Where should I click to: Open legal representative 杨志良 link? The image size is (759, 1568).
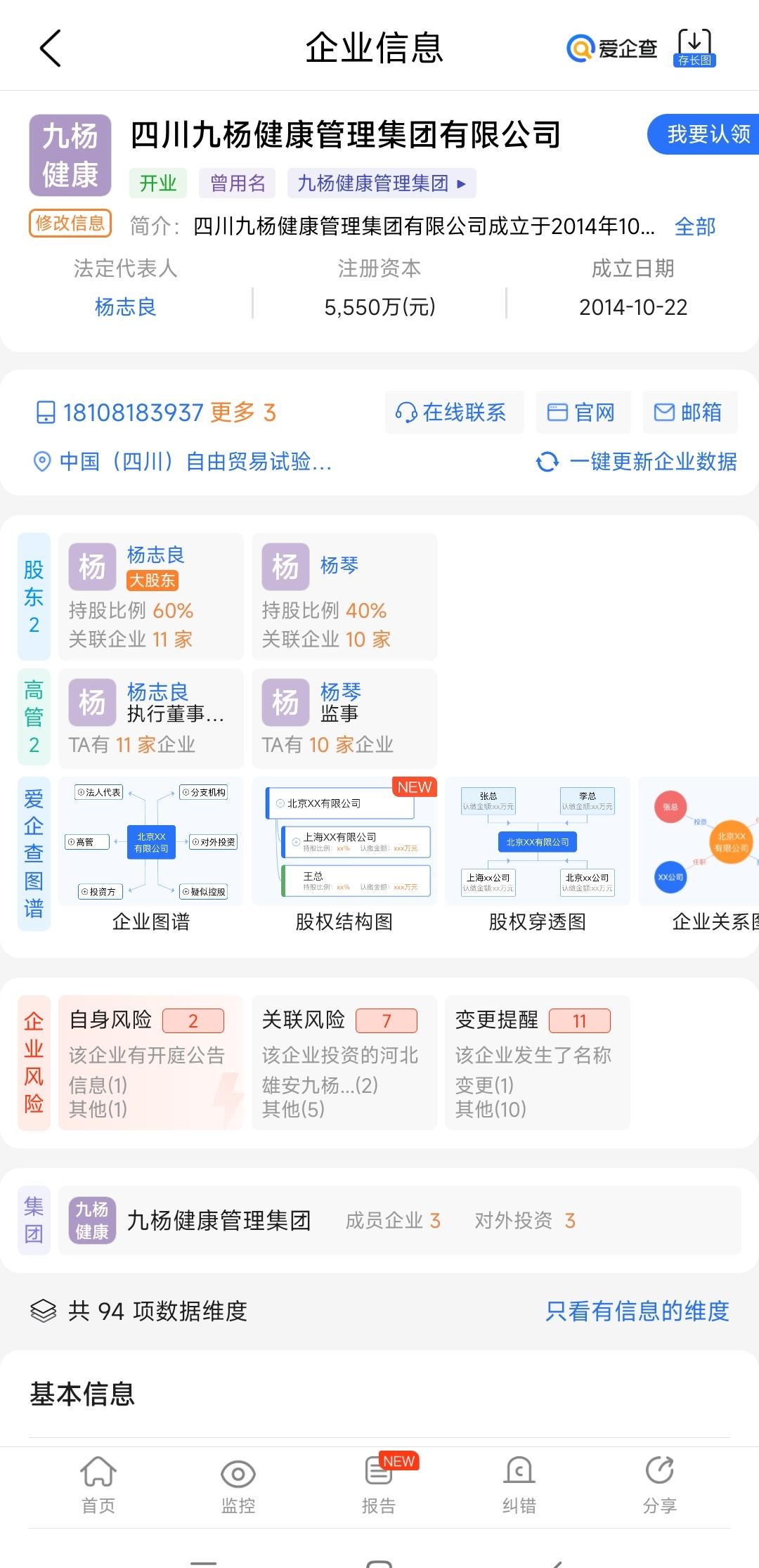click(125, 307)
